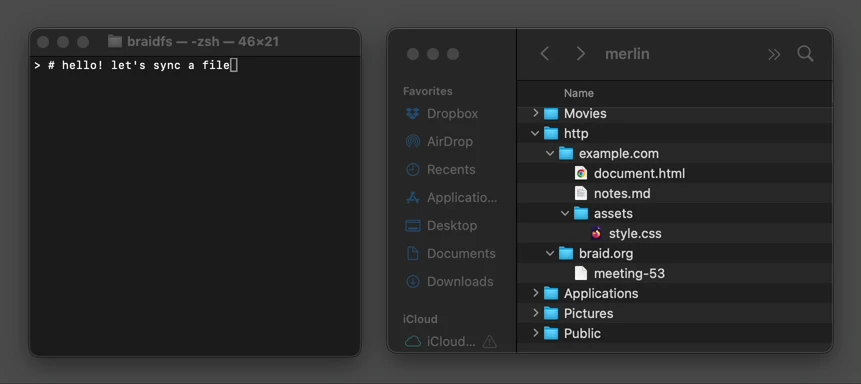Click the forward navigation arrow
861x384 pixels.
tap(580, 54)
